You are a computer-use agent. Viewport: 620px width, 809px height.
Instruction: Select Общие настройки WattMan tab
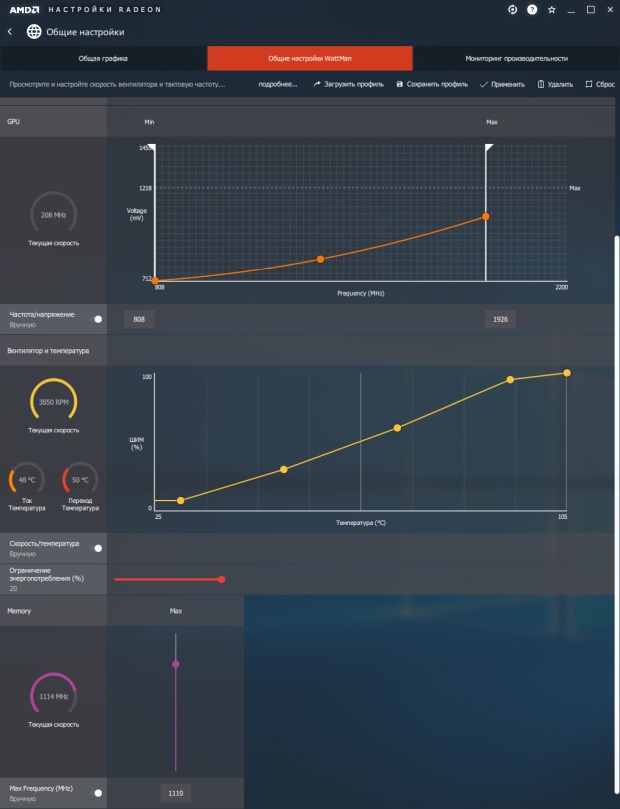tap(310, 58)
